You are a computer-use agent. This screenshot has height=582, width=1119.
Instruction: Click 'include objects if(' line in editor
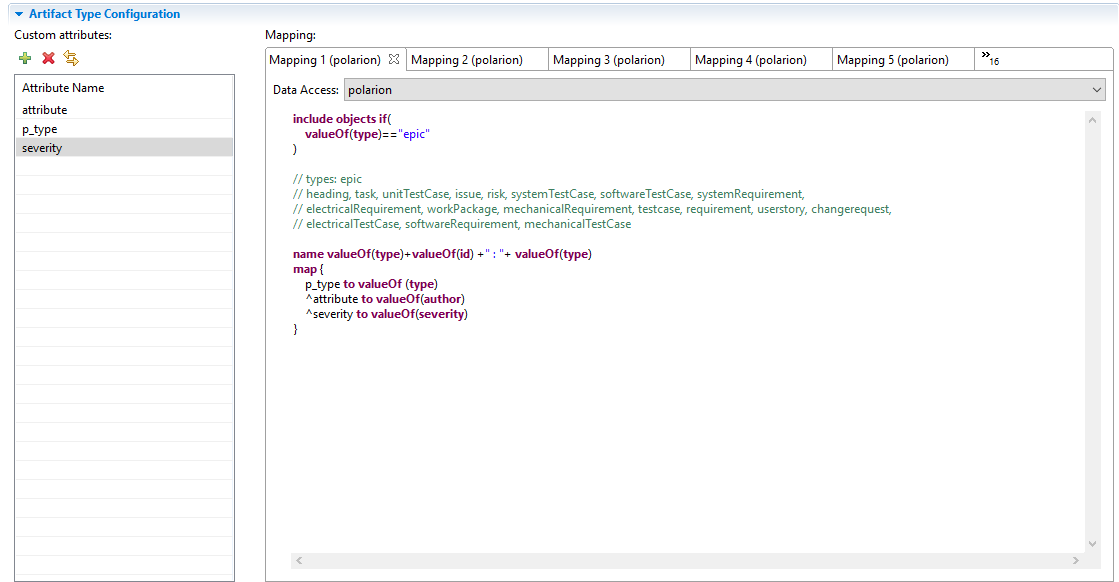point(342,119)
